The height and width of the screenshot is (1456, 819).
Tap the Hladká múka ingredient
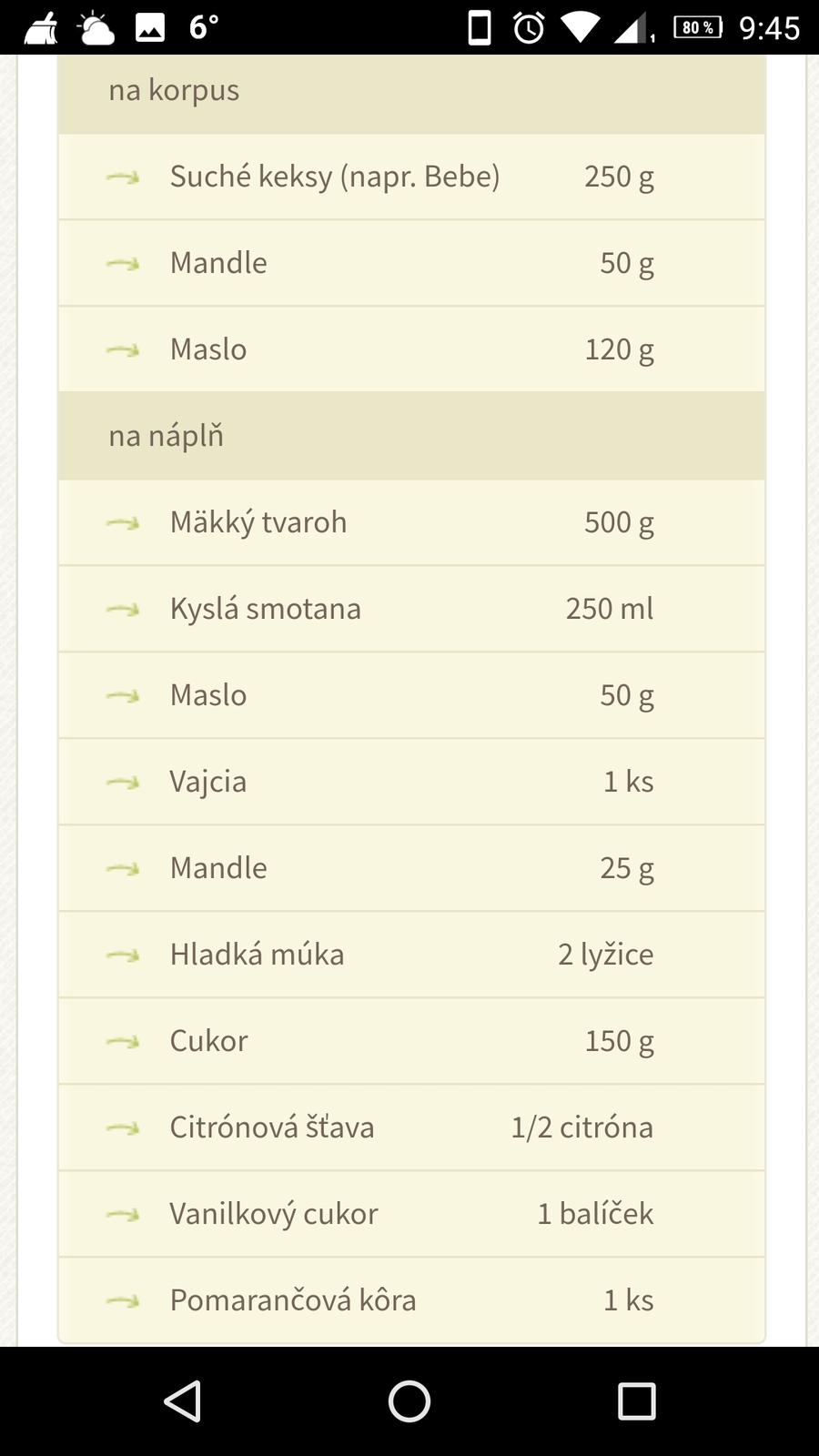pyautogui.click(x=257, y=955)
